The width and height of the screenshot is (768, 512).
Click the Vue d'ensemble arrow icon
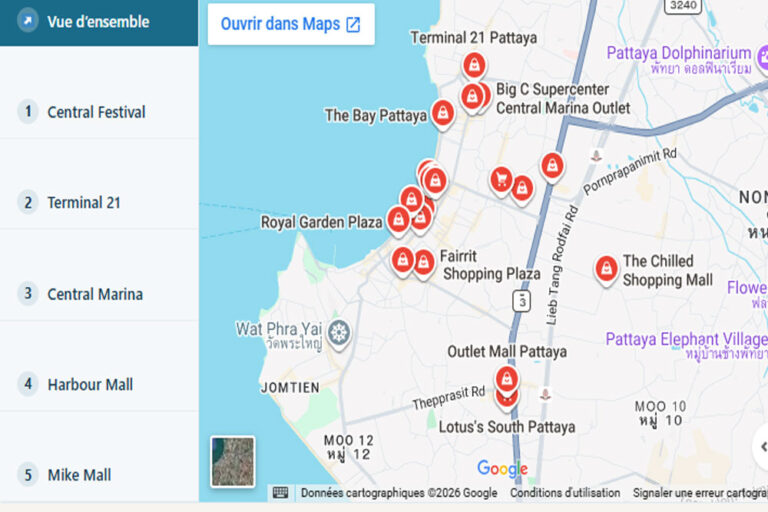click(28, 21)
